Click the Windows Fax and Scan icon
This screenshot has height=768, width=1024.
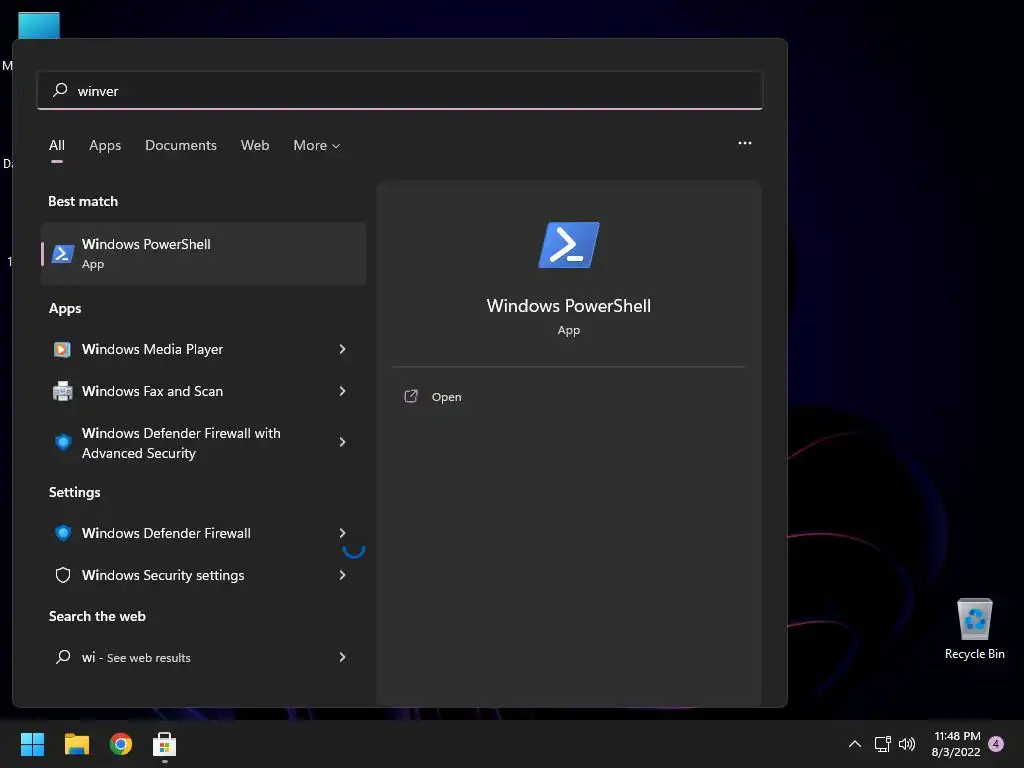click(x=63, y=391)
